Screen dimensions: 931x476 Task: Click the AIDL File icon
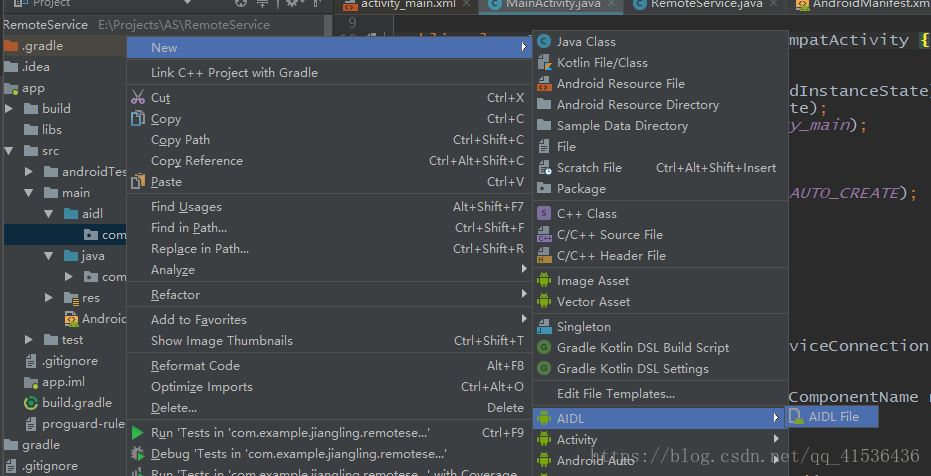point(797,417)
